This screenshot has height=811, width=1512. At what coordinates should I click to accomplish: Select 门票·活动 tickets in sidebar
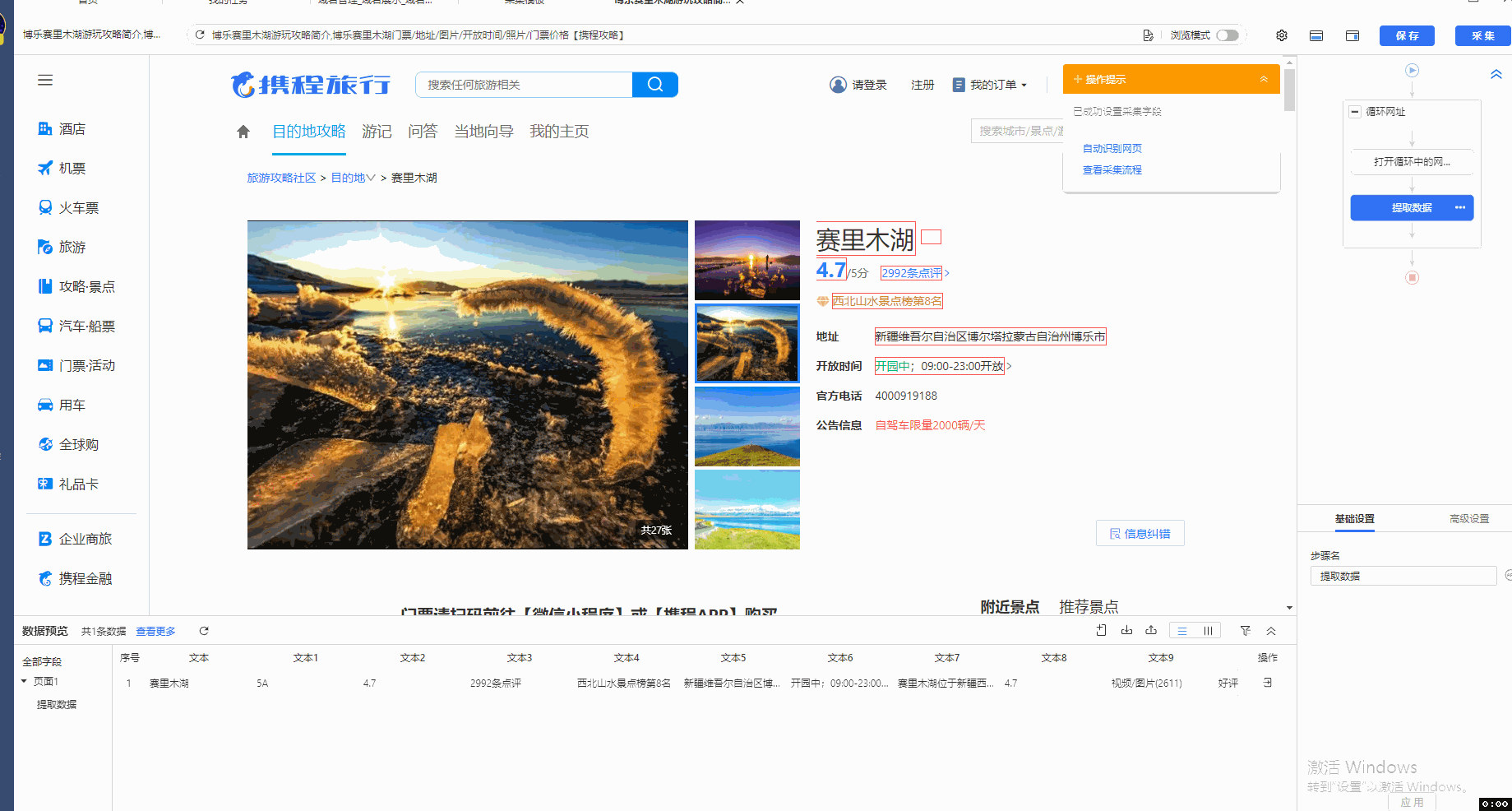[76, 366]
